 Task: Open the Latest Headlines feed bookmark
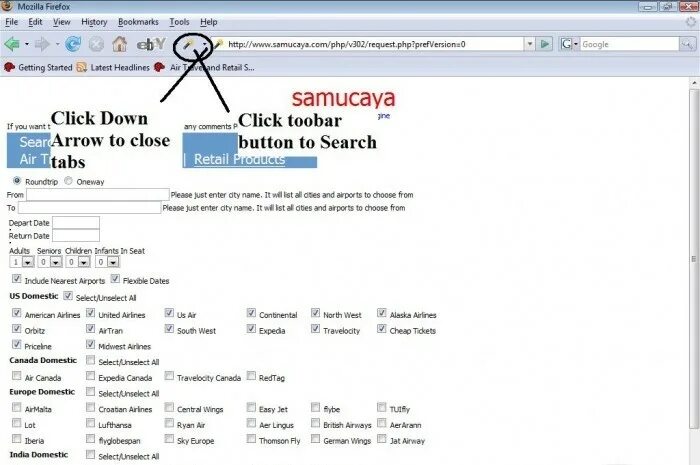coord(113,67)
